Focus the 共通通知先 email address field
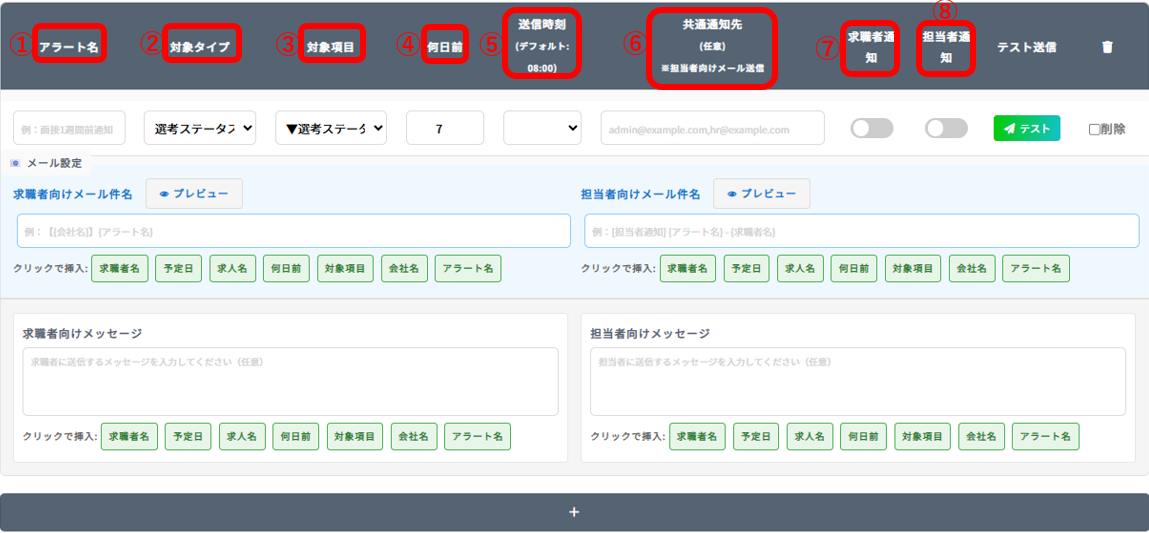The width and height of the screenshot is (1149, 533). 712,128
